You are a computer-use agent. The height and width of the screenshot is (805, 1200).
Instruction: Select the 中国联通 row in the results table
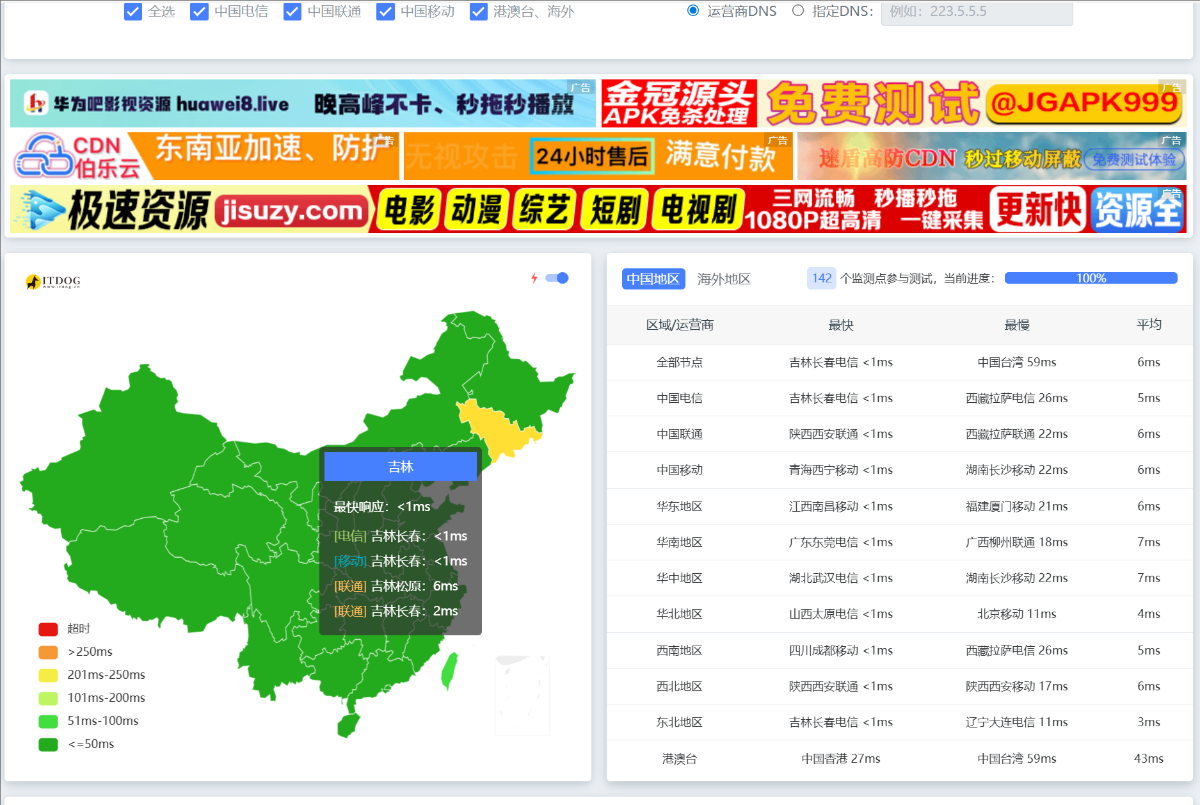[900, 434]
